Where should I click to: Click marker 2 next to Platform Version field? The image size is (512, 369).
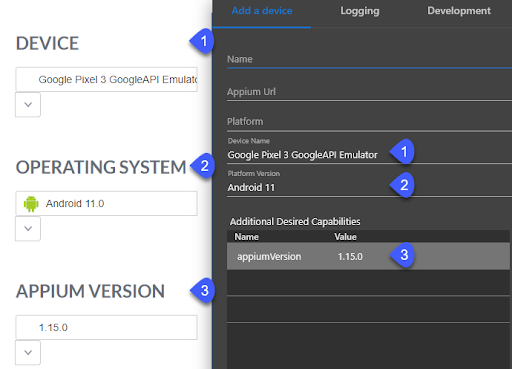pyautogui.click(x=402, y=185)
